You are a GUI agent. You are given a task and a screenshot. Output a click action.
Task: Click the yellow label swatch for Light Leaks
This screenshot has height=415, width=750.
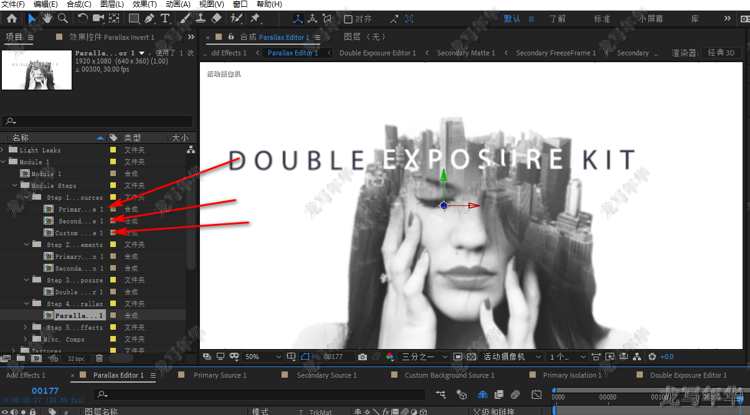pos(113,150)
